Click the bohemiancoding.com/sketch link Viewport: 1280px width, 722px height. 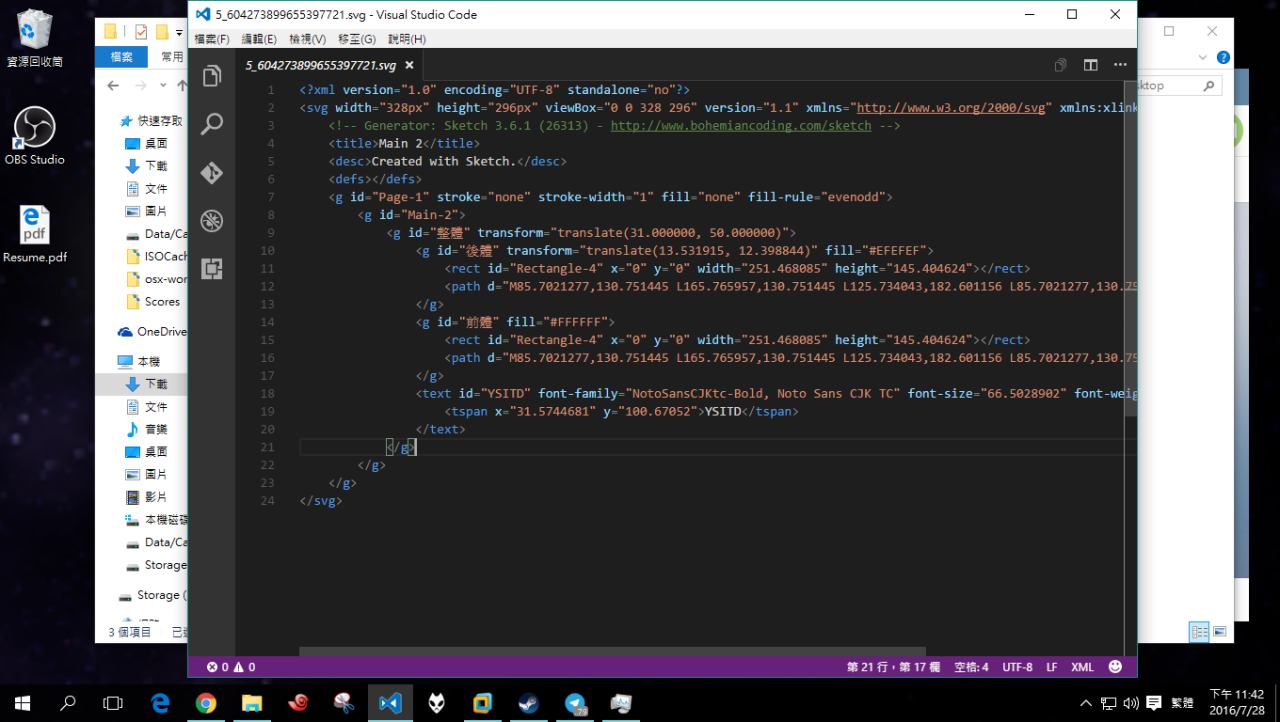[740, 126]
